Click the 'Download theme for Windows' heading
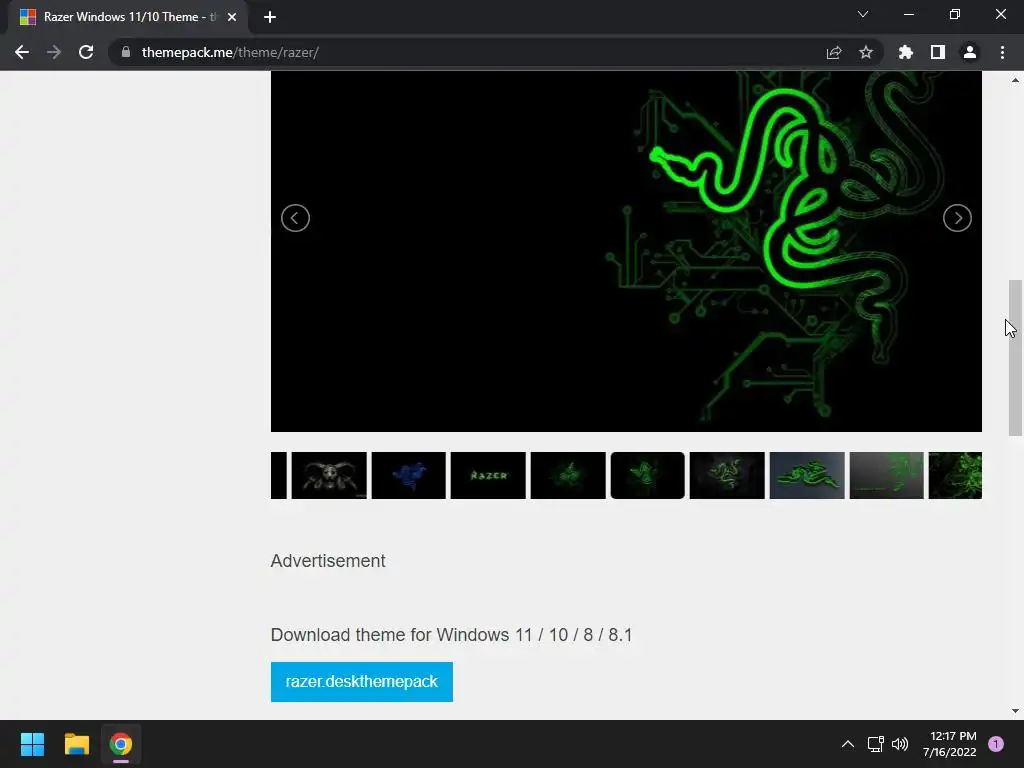Image resolution: width=1024 pixels, height=768 pixels. 451,635
